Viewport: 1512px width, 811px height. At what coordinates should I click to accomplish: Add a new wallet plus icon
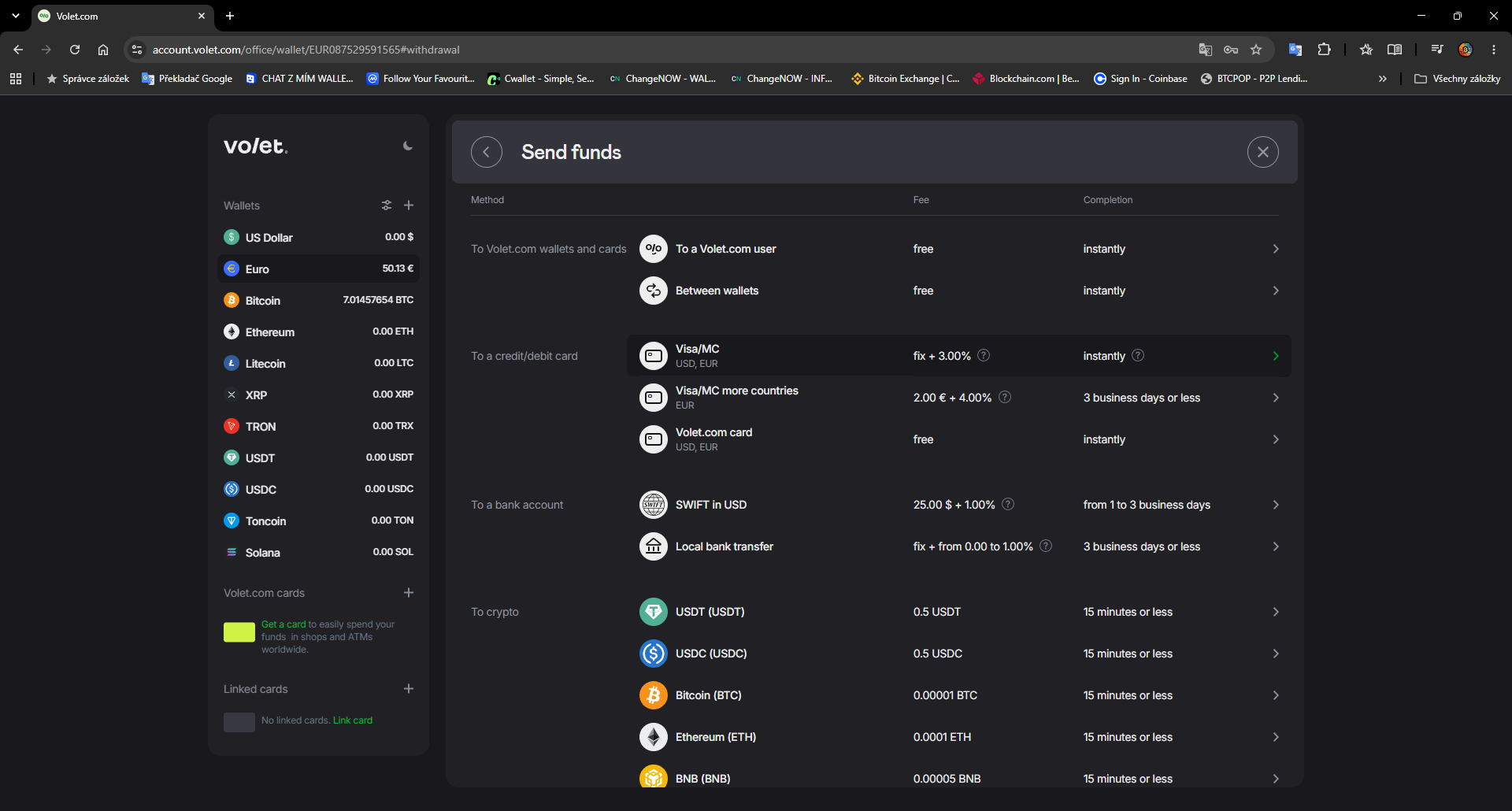(x=409, y=206)
